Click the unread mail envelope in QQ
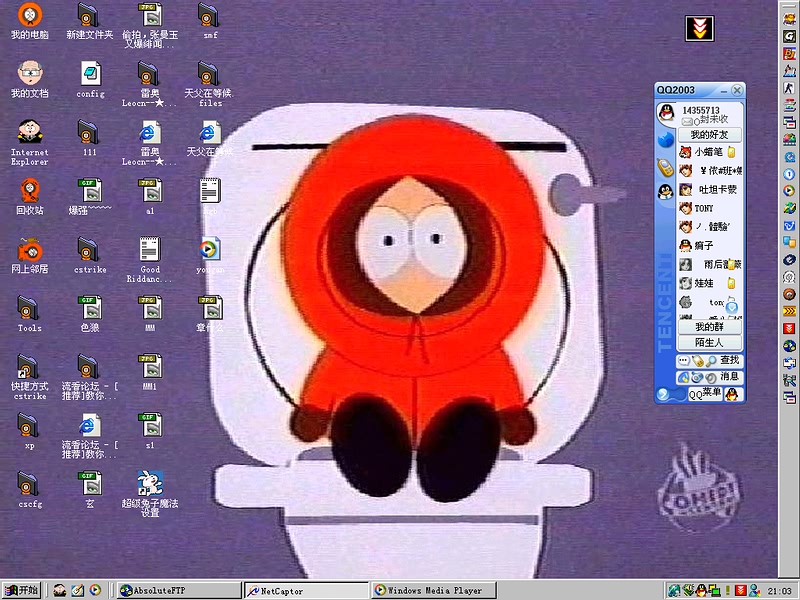800x600 pixels. point(687,121)
